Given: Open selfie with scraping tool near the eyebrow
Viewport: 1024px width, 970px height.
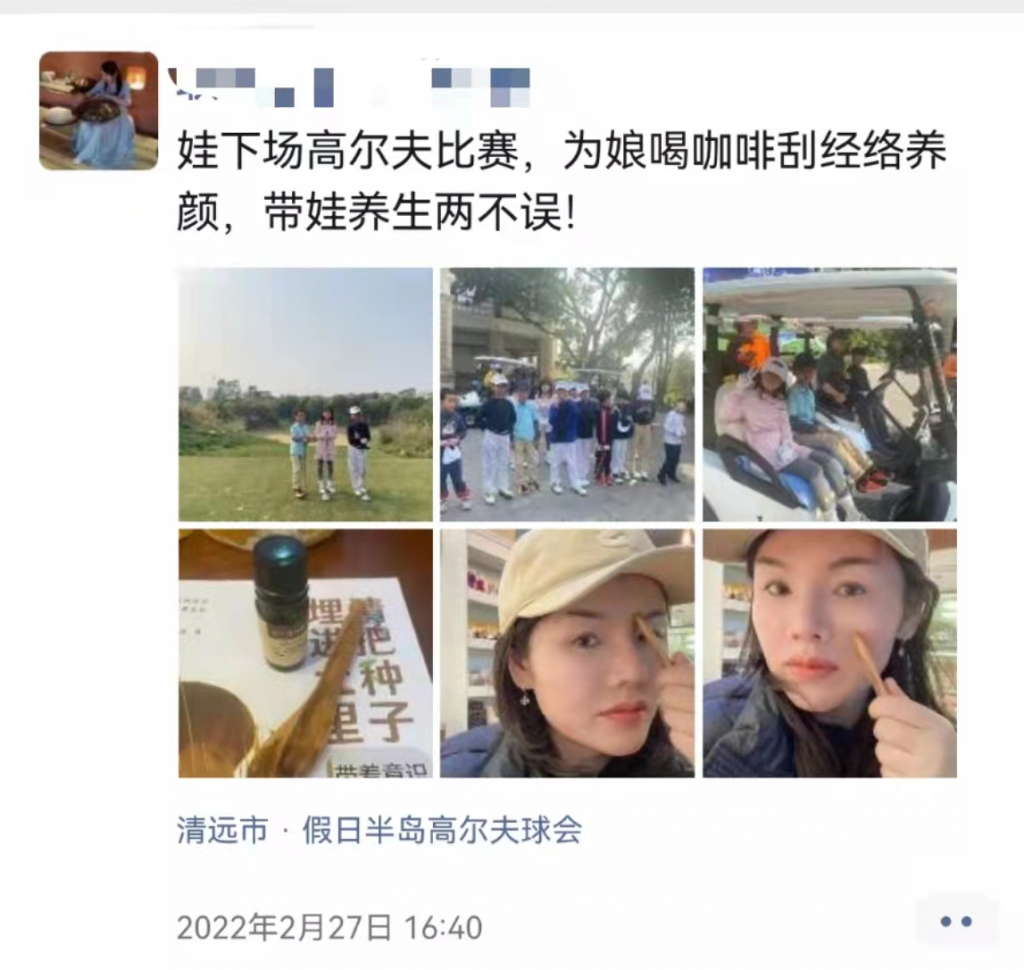Looking at the screenshot, I should coord(568,653).
